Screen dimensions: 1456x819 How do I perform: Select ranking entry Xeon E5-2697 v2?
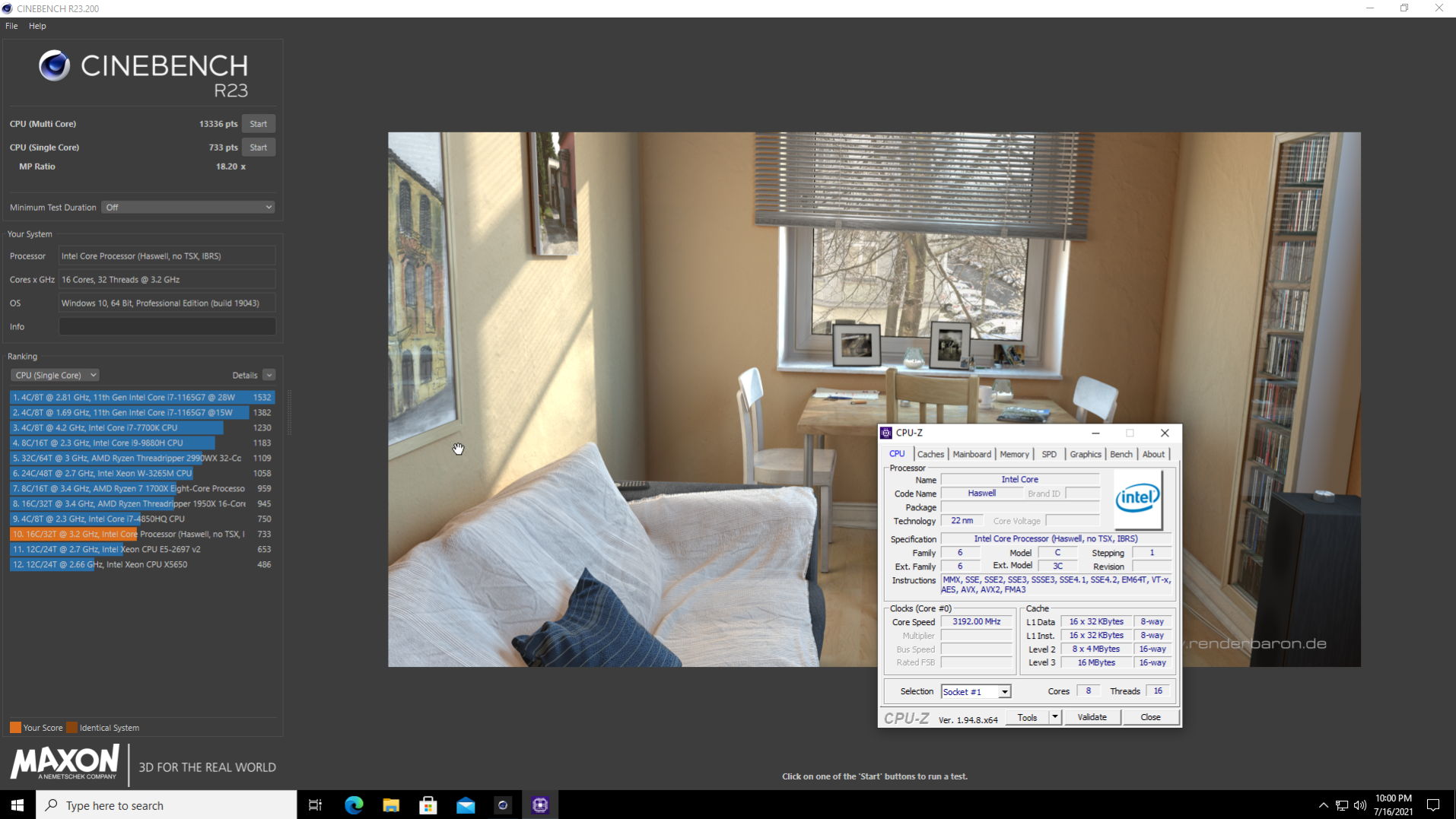pos(142,550)
